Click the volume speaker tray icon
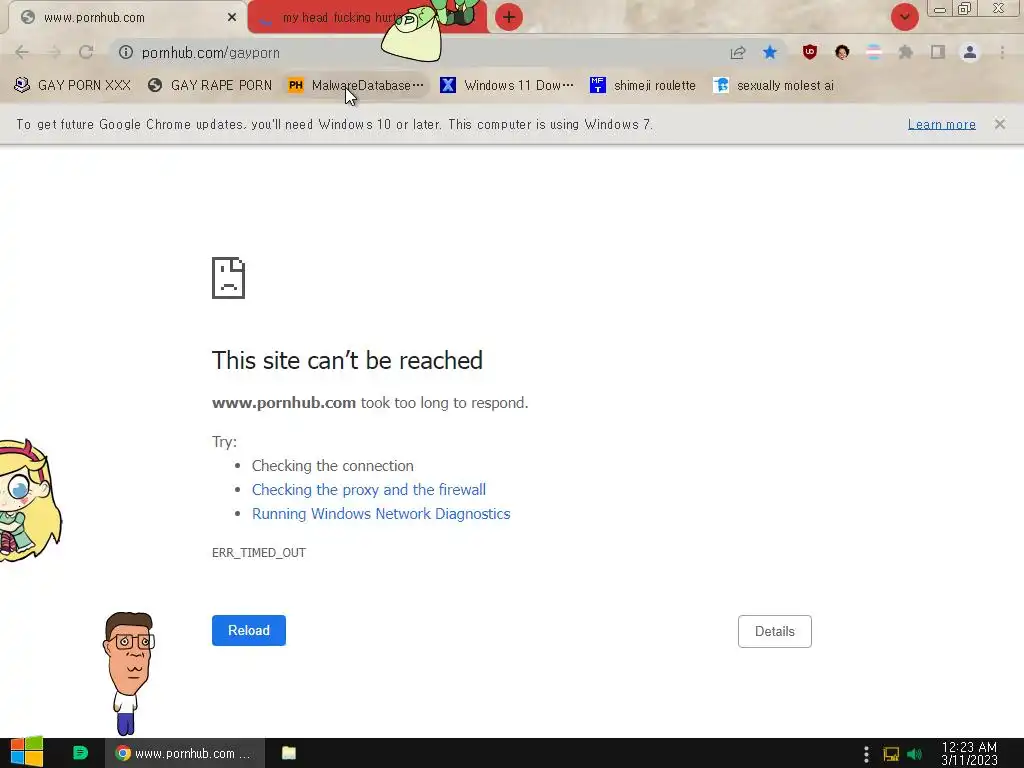The height and width of the screenshot is (768, 1024). coord(915,754)
